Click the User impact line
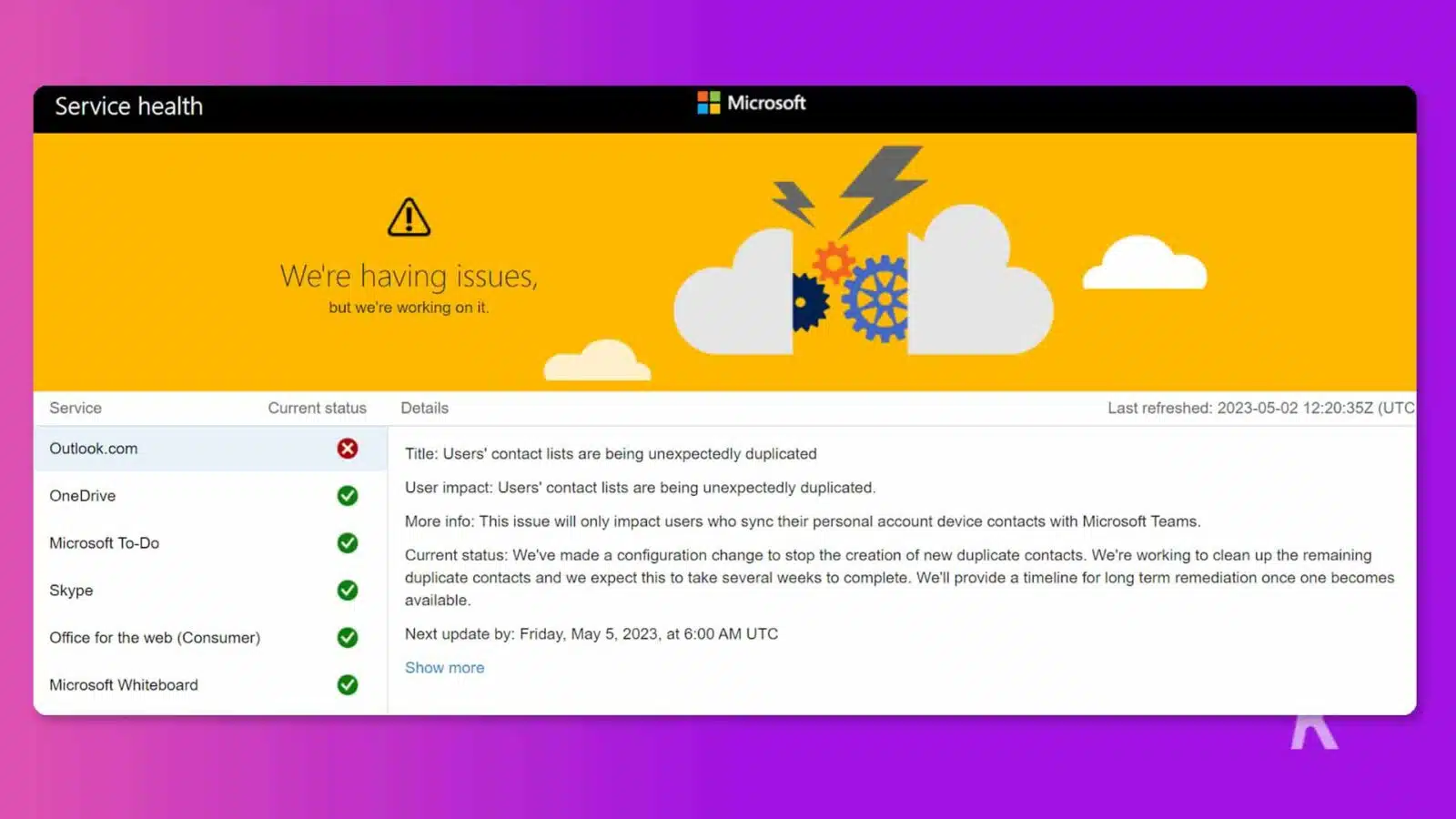 pyautogui.click(x=640, y=488)
